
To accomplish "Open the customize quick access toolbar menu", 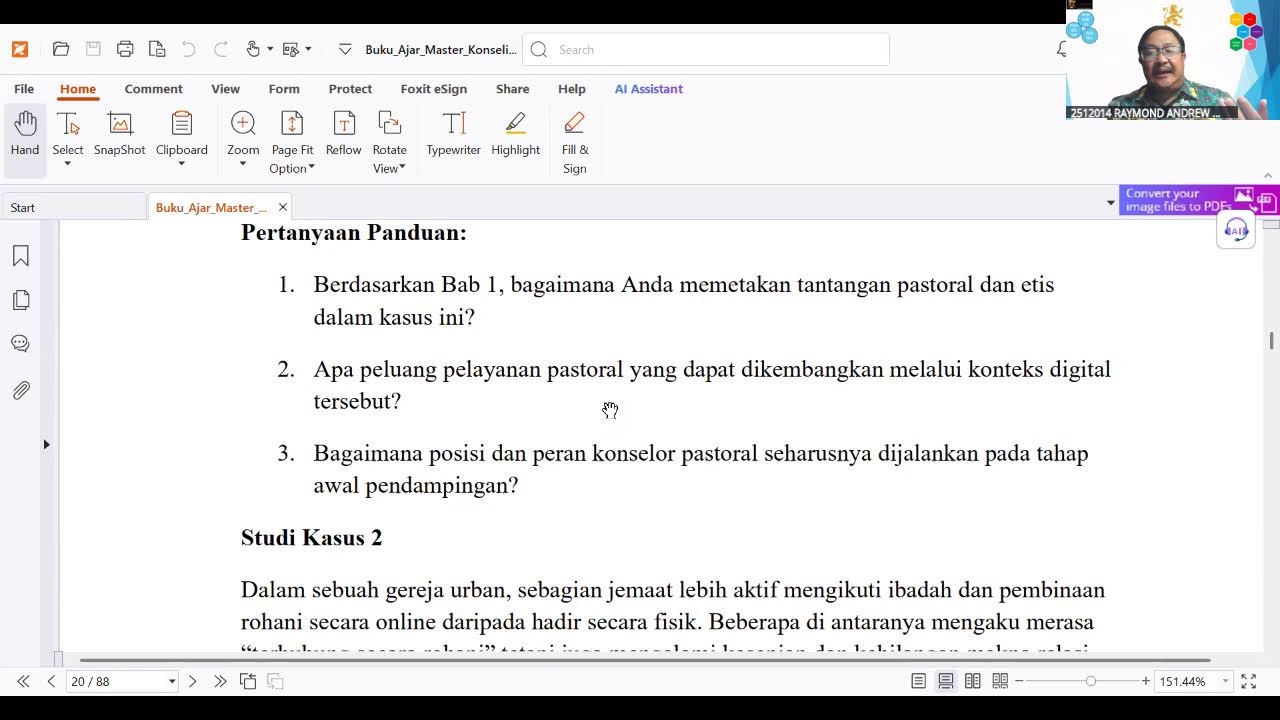I will click(x=345, y=49).
